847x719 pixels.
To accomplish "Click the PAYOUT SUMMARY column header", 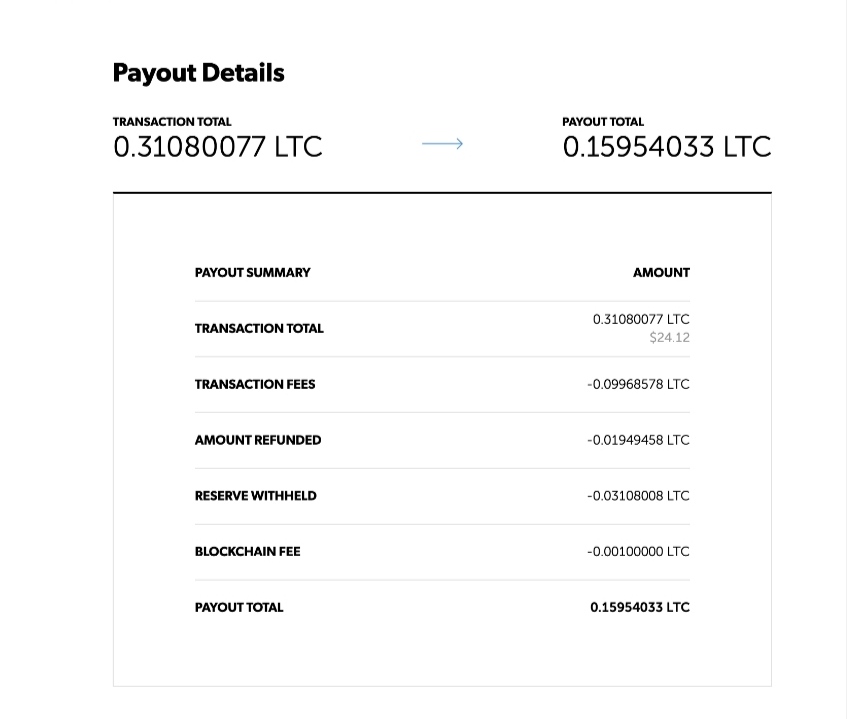I will [252, 272].
